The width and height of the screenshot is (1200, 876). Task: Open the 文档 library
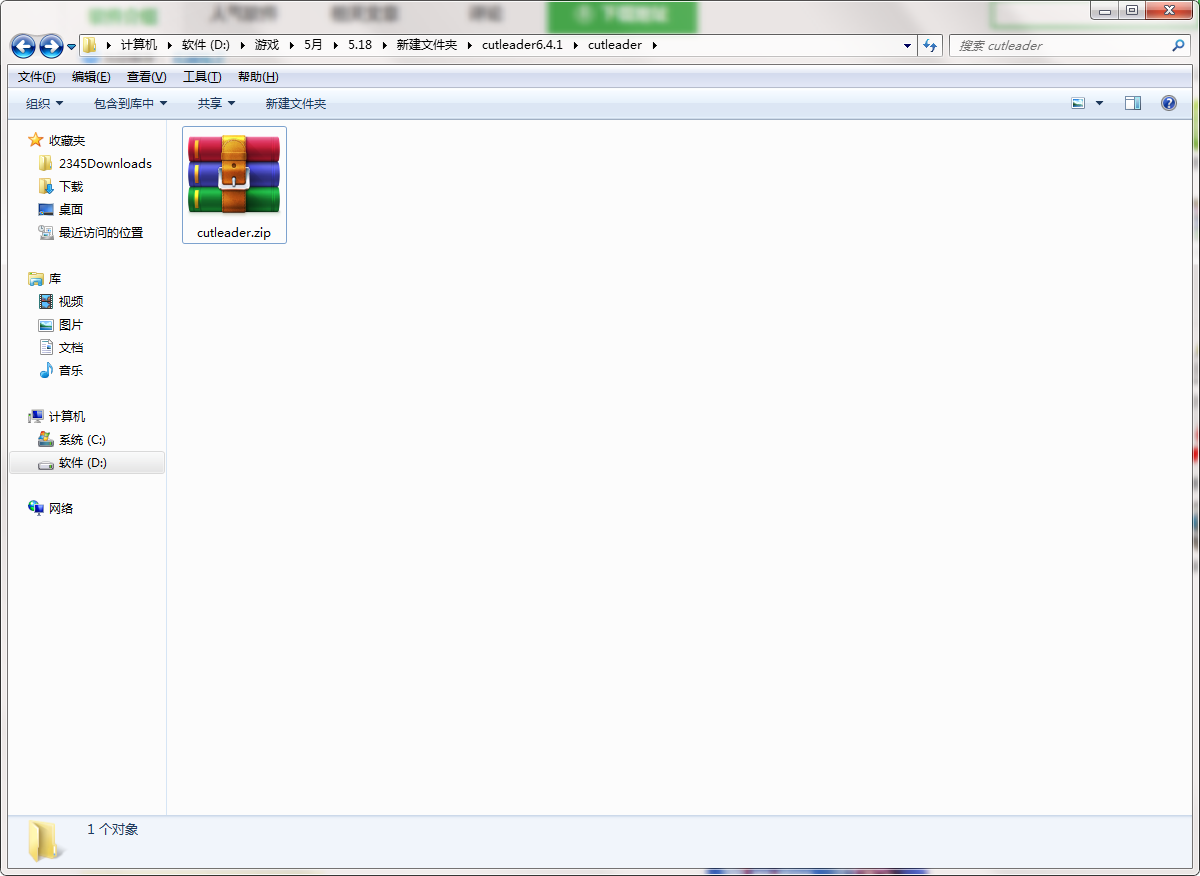point(71,347)
